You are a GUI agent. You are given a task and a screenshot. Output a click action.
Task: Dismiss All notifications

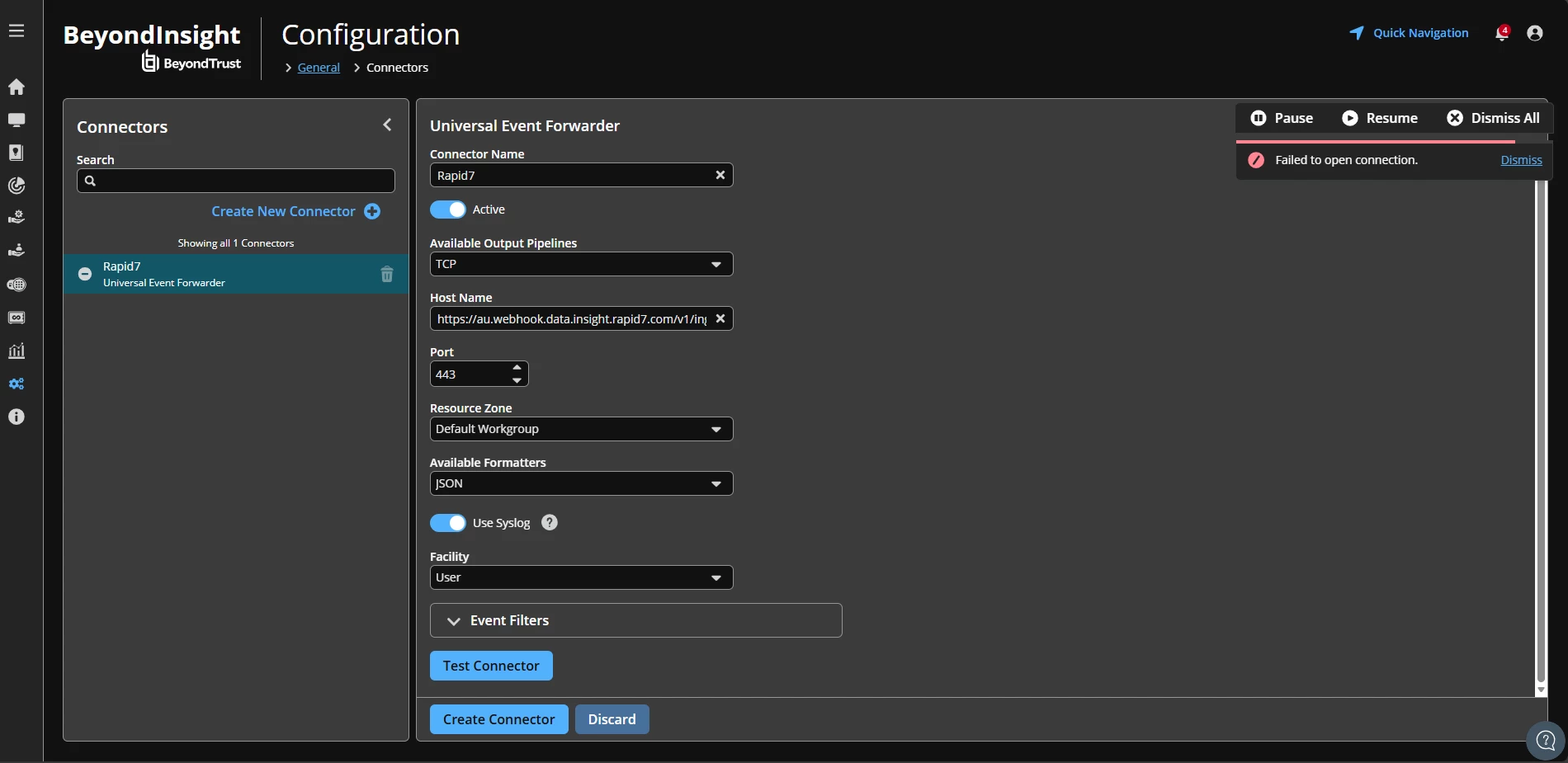tap(1493, 118)
